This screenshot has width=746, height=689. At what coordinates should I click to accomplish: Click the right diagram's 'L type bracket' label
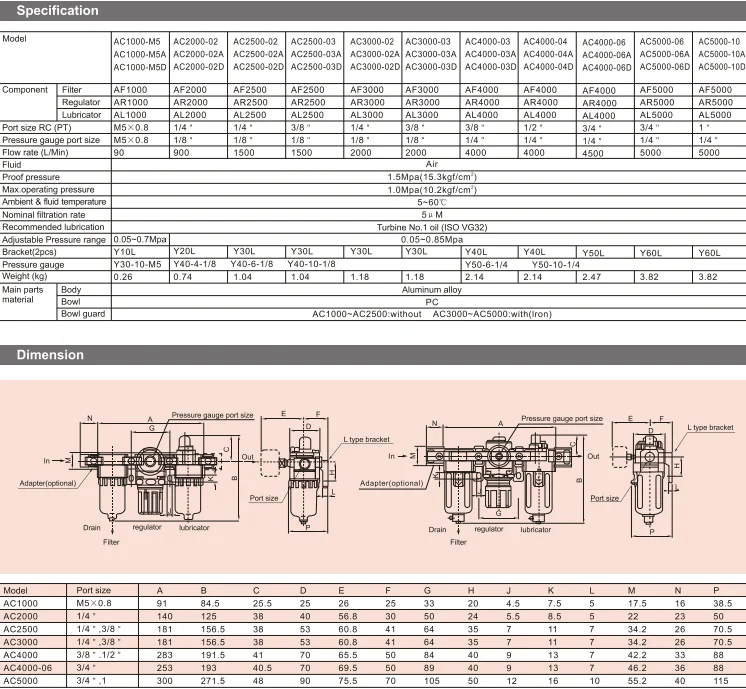coord(710,427)
